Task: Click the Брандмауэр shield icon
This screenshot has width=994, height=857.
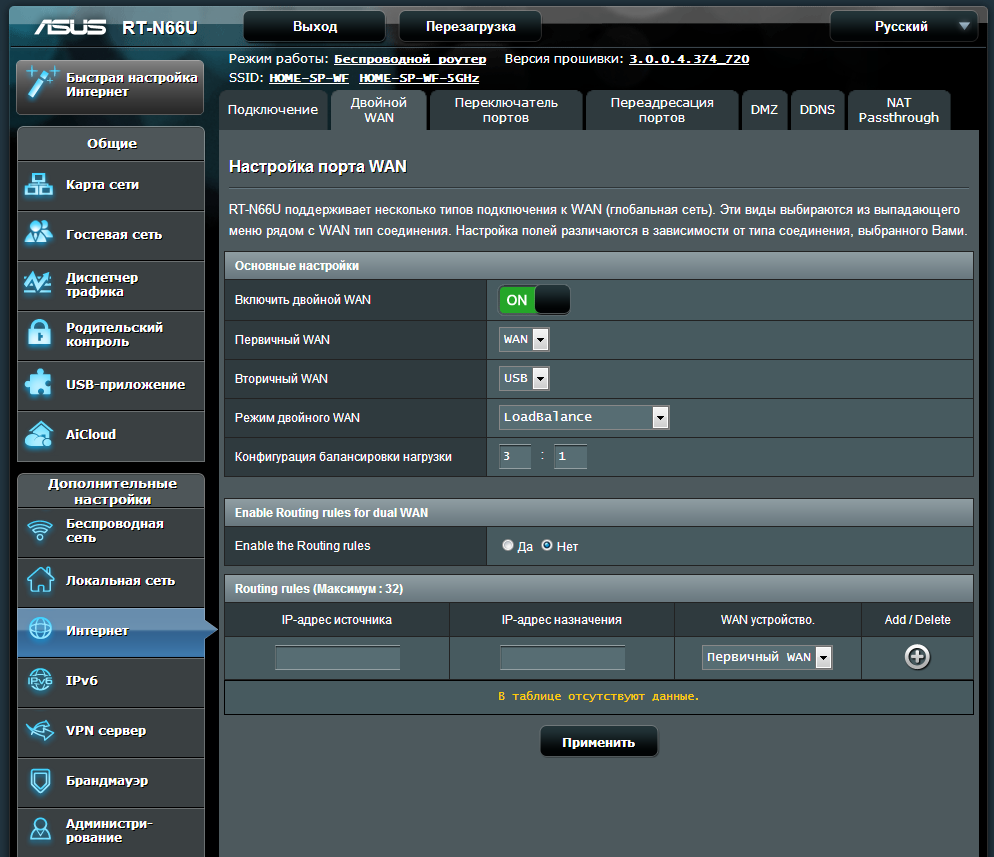Action: coord(41,781)
